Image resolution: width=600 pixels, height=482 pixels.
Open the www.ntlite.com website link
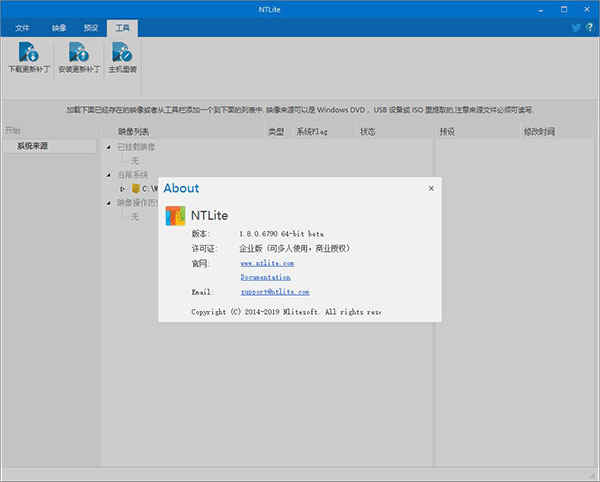point(267,263)
